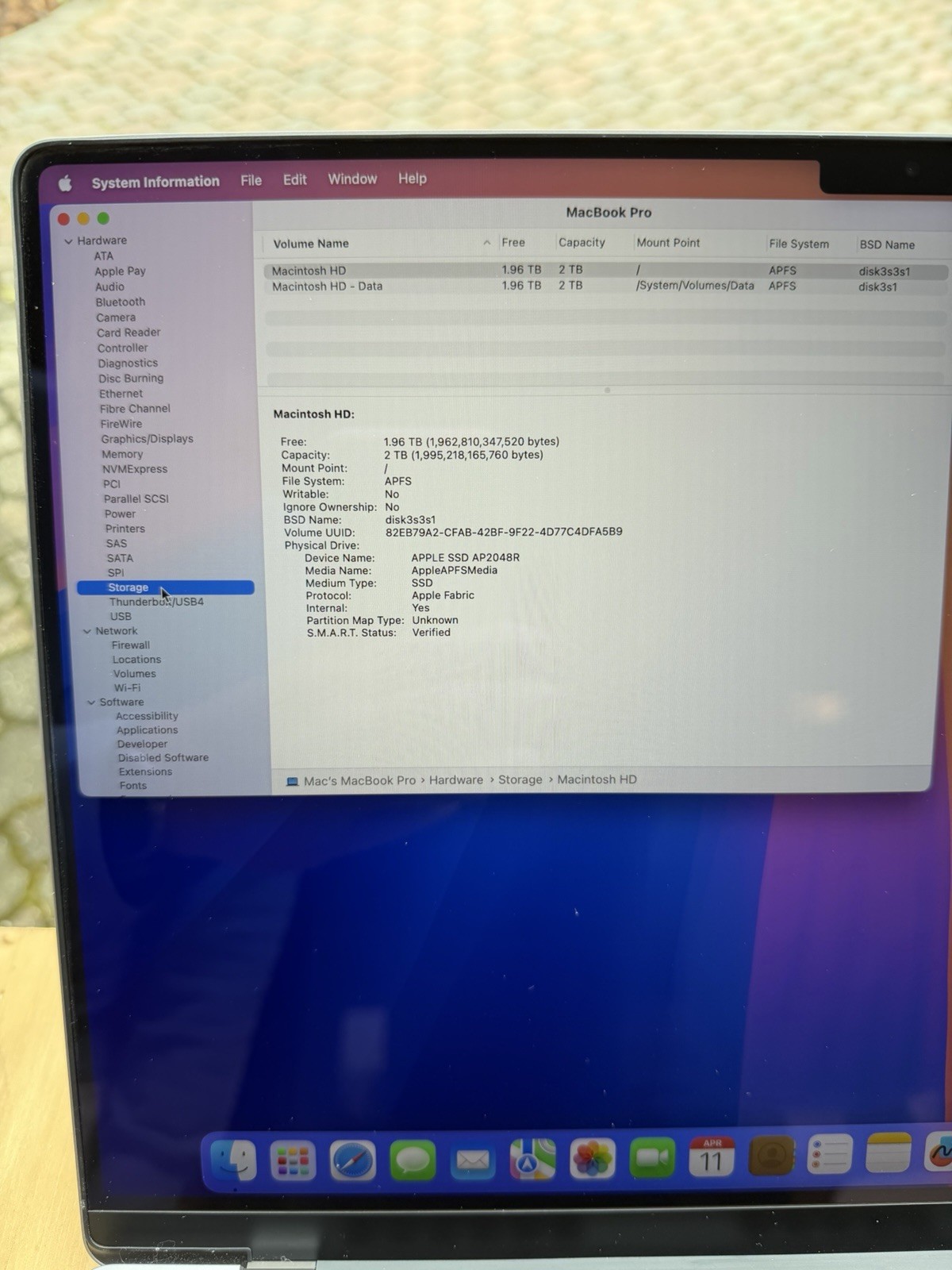Viewport: 952px width, 1270px height.
Task: Open the System Information app menu
Action: tap(155, 182)
